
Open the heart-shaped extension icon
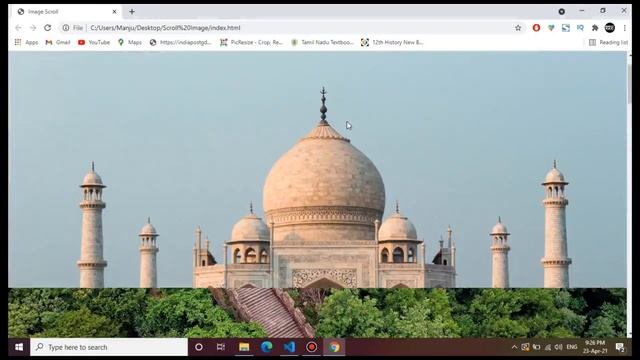coord(551,28)
